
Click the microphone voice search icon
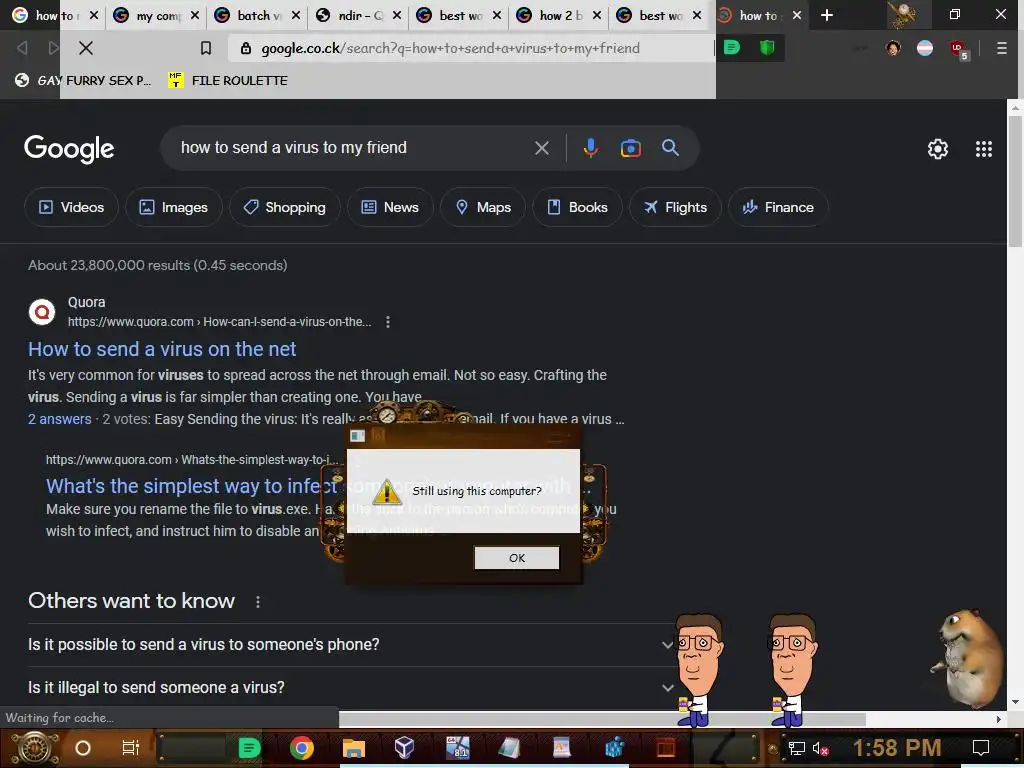[x=590, y=148]
